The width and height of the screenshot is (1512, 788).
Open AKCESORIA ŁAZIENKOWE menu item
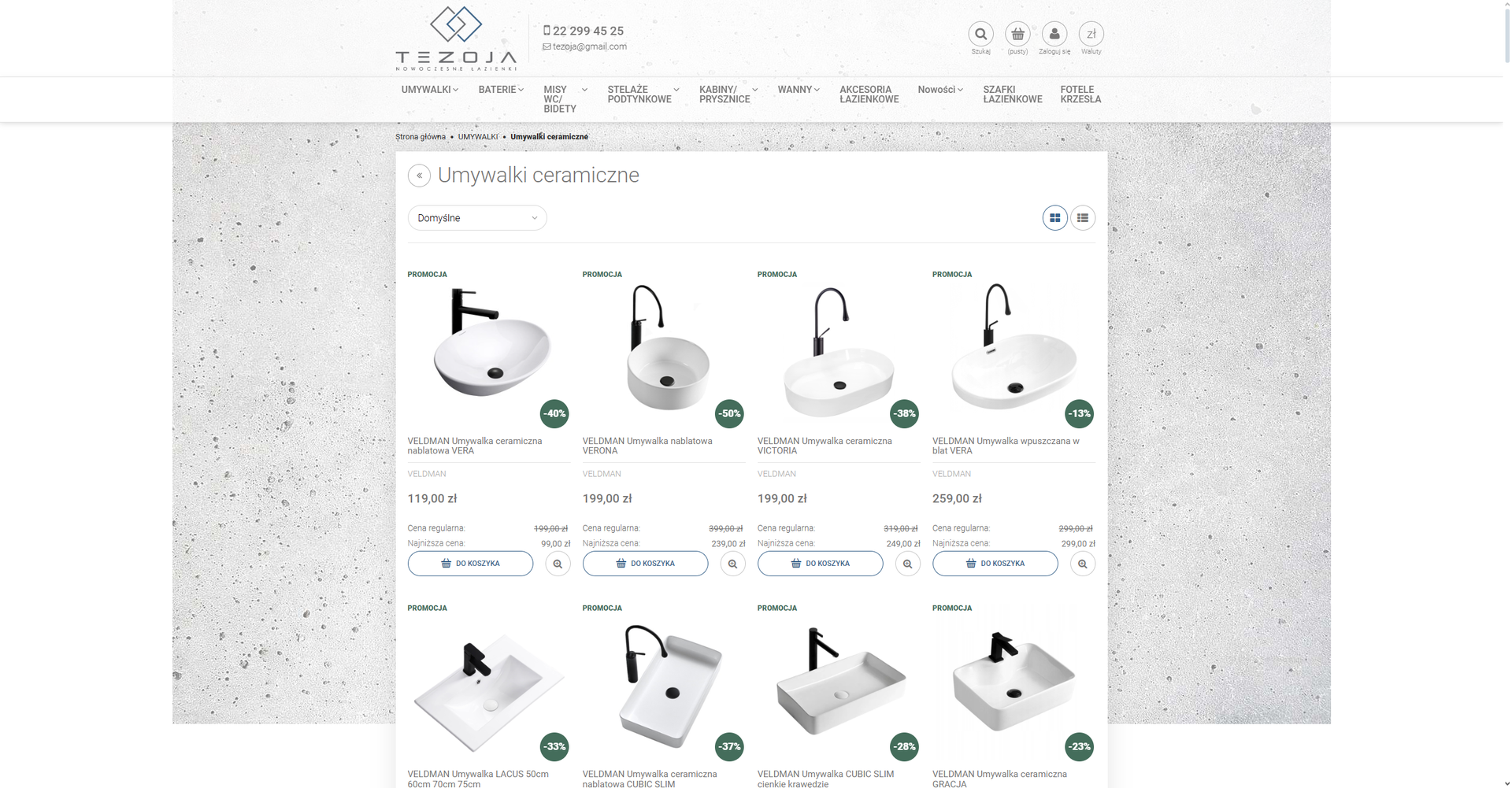click(869, 94)
